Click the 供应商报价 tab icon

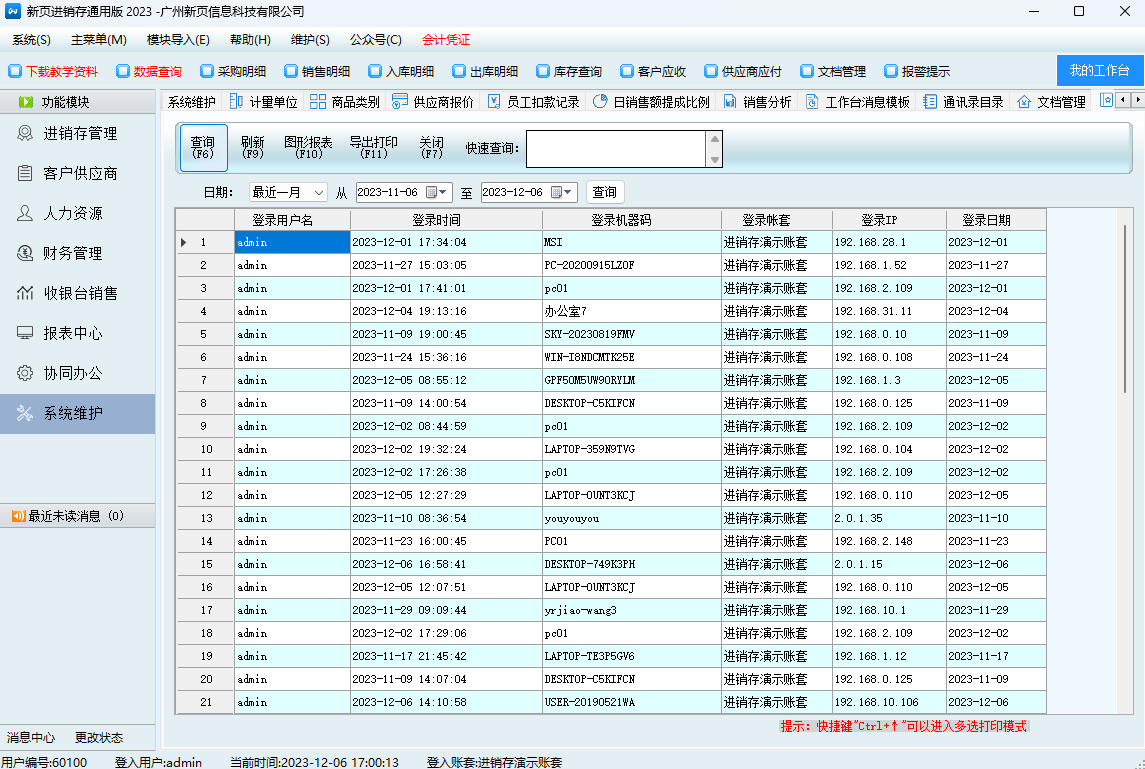(x=399, y=102)
